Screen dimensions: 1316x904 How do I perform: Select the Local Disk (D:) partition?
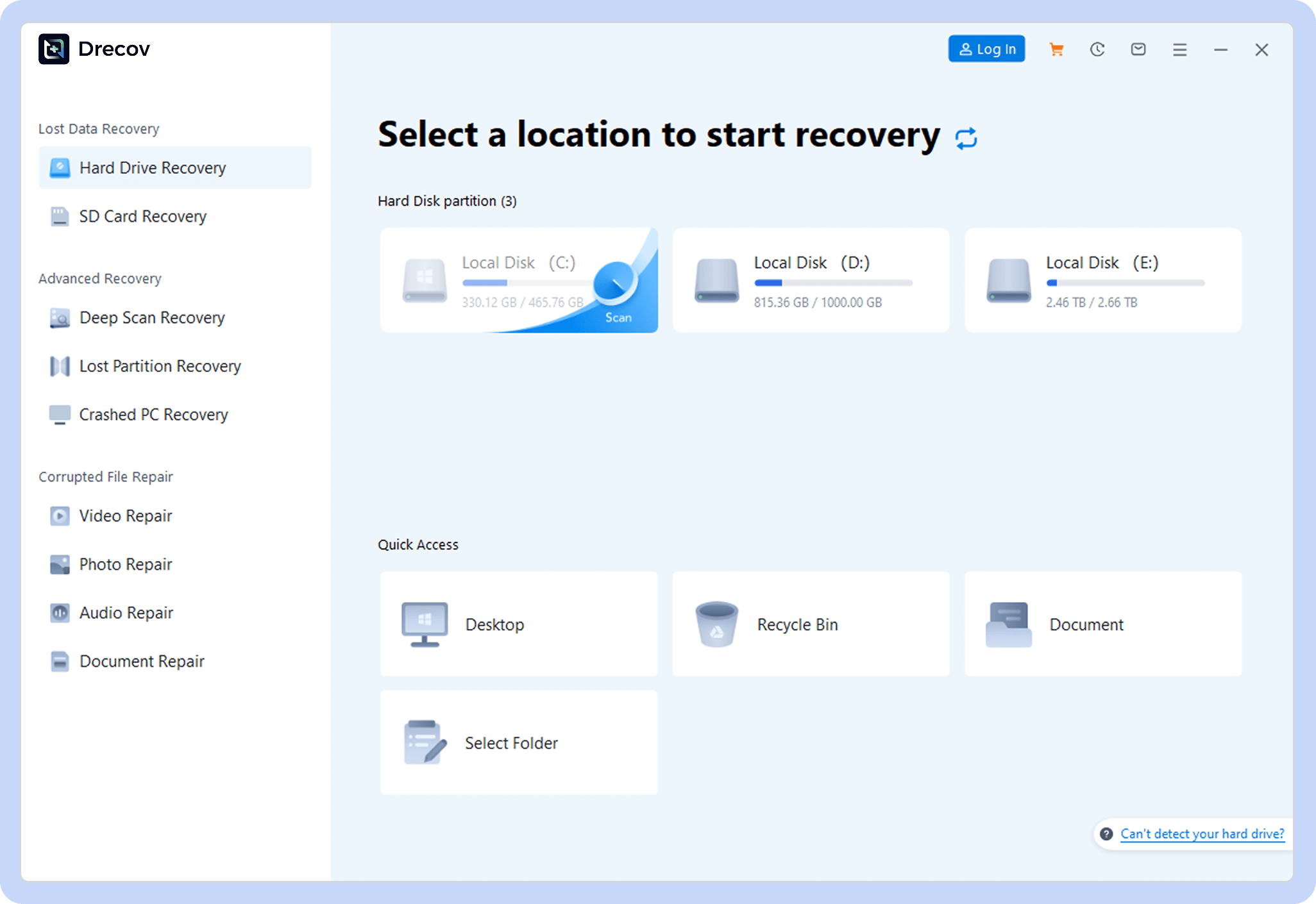point(811,280)
